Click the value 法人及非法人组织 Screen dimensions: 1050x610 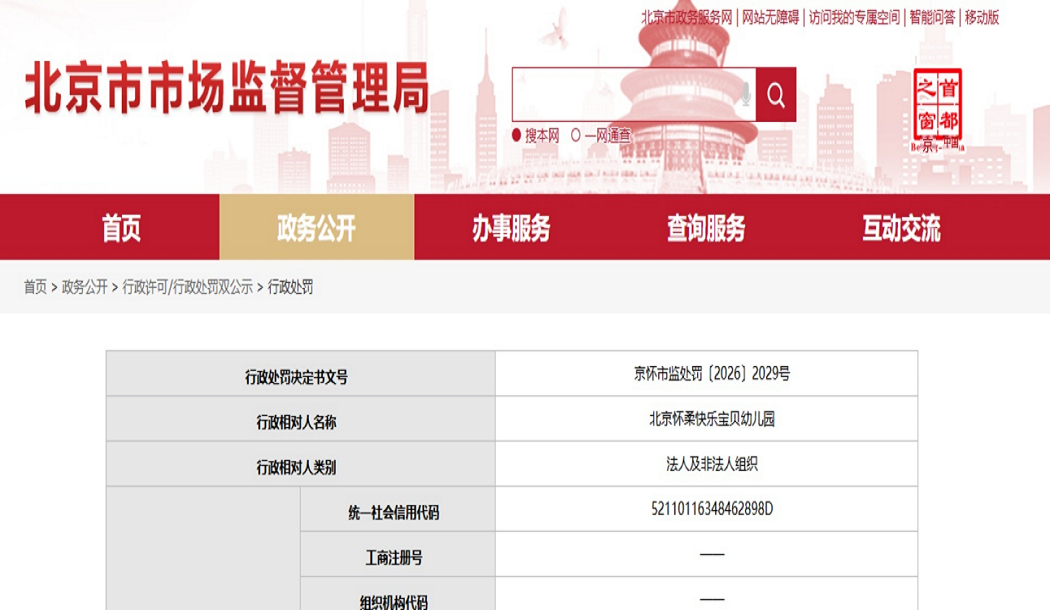(712, 464)
